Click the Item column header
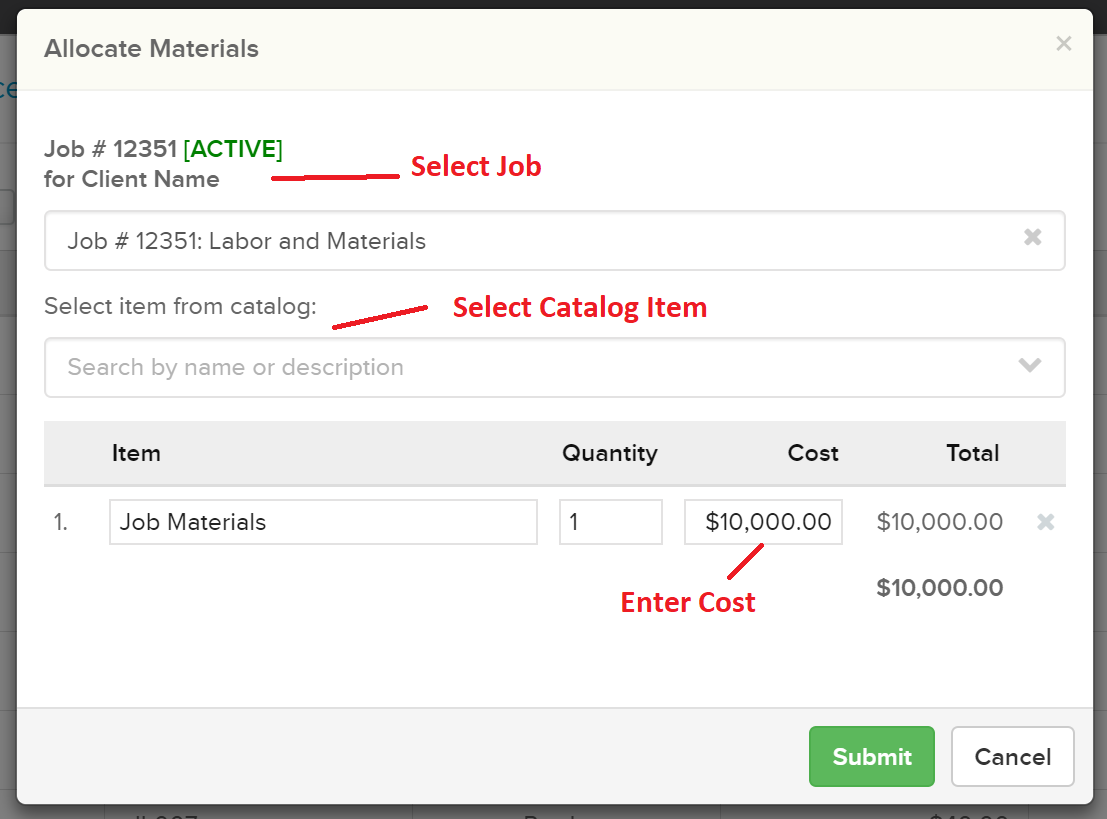Viewport: 1107px width, 819px height. point(136,453)
